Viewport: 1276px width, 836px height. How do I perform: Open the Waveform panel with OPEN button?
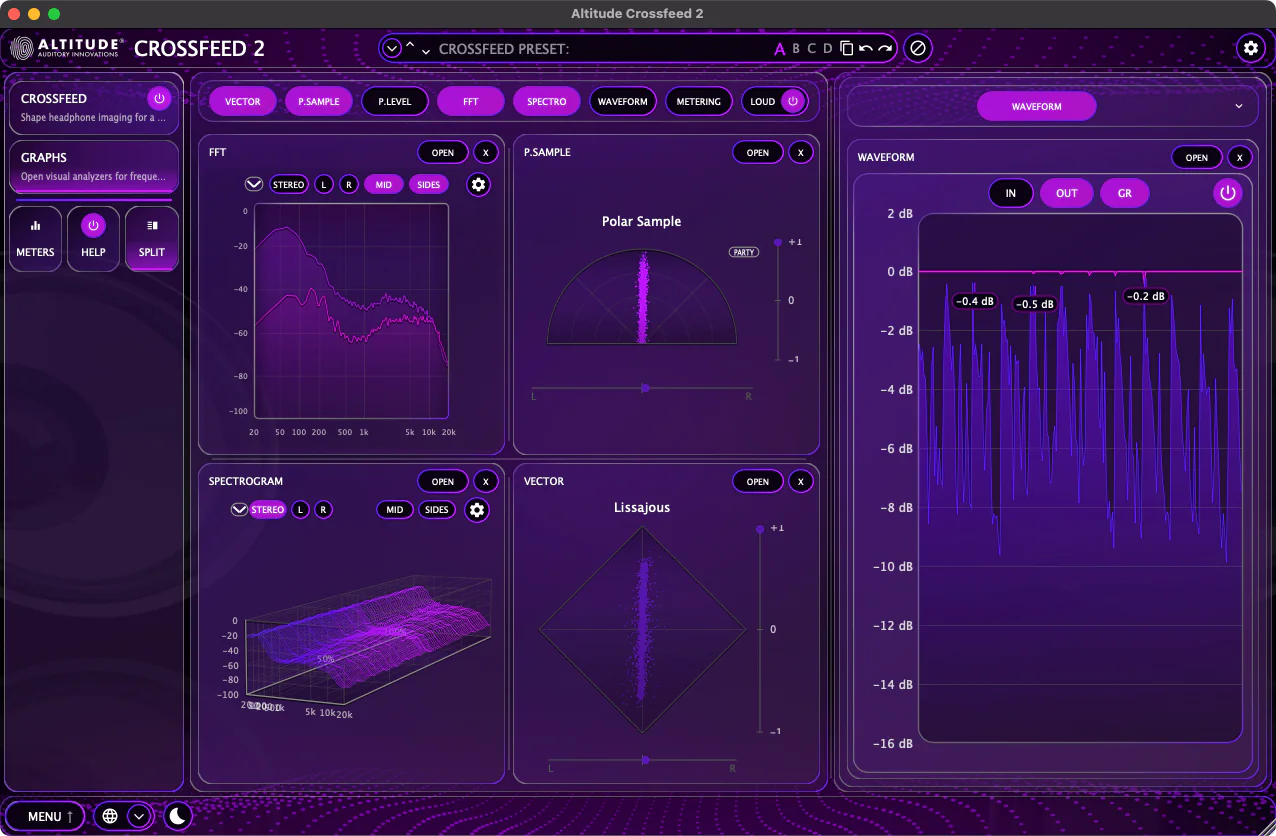click(x=1197, y=158)
